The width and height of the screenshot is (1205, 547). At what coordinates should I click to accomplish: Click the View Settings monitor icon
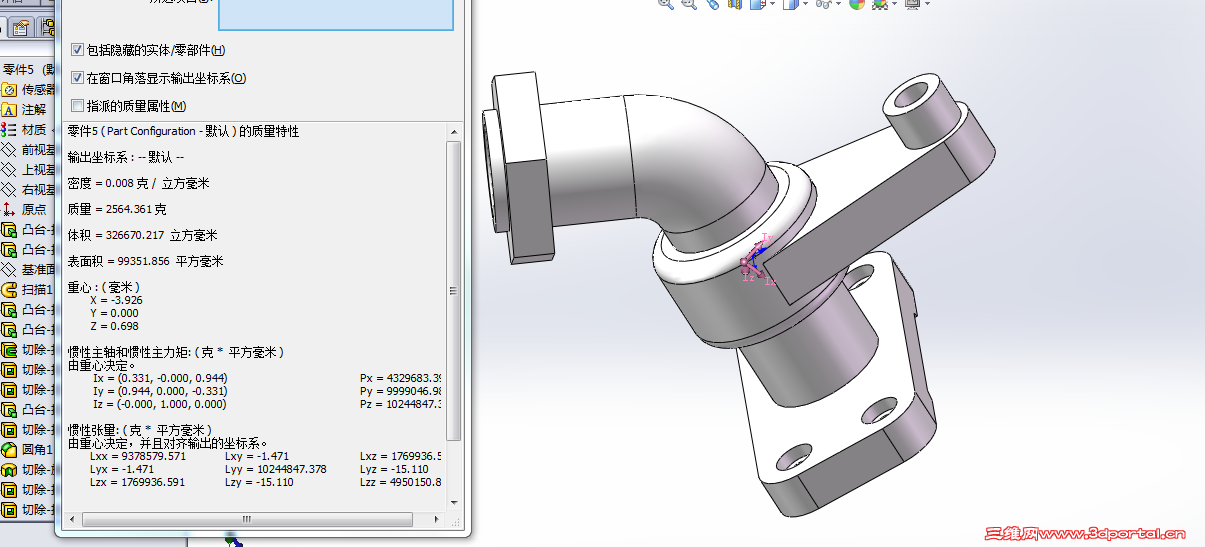(x=912, y=4)
